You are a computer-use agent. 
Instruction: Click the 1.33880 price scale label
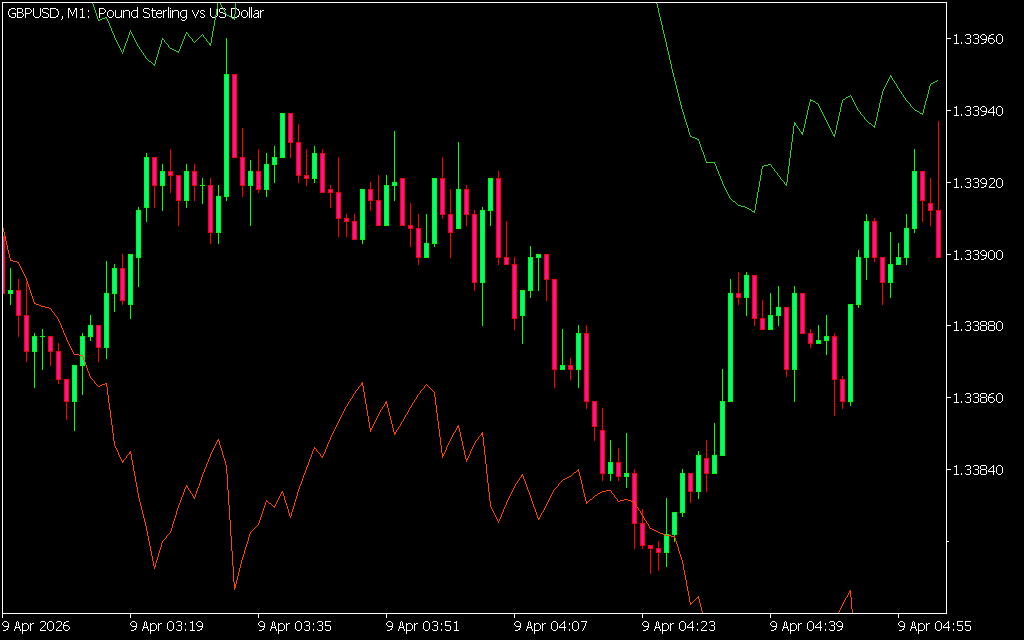tap(978, 326)
